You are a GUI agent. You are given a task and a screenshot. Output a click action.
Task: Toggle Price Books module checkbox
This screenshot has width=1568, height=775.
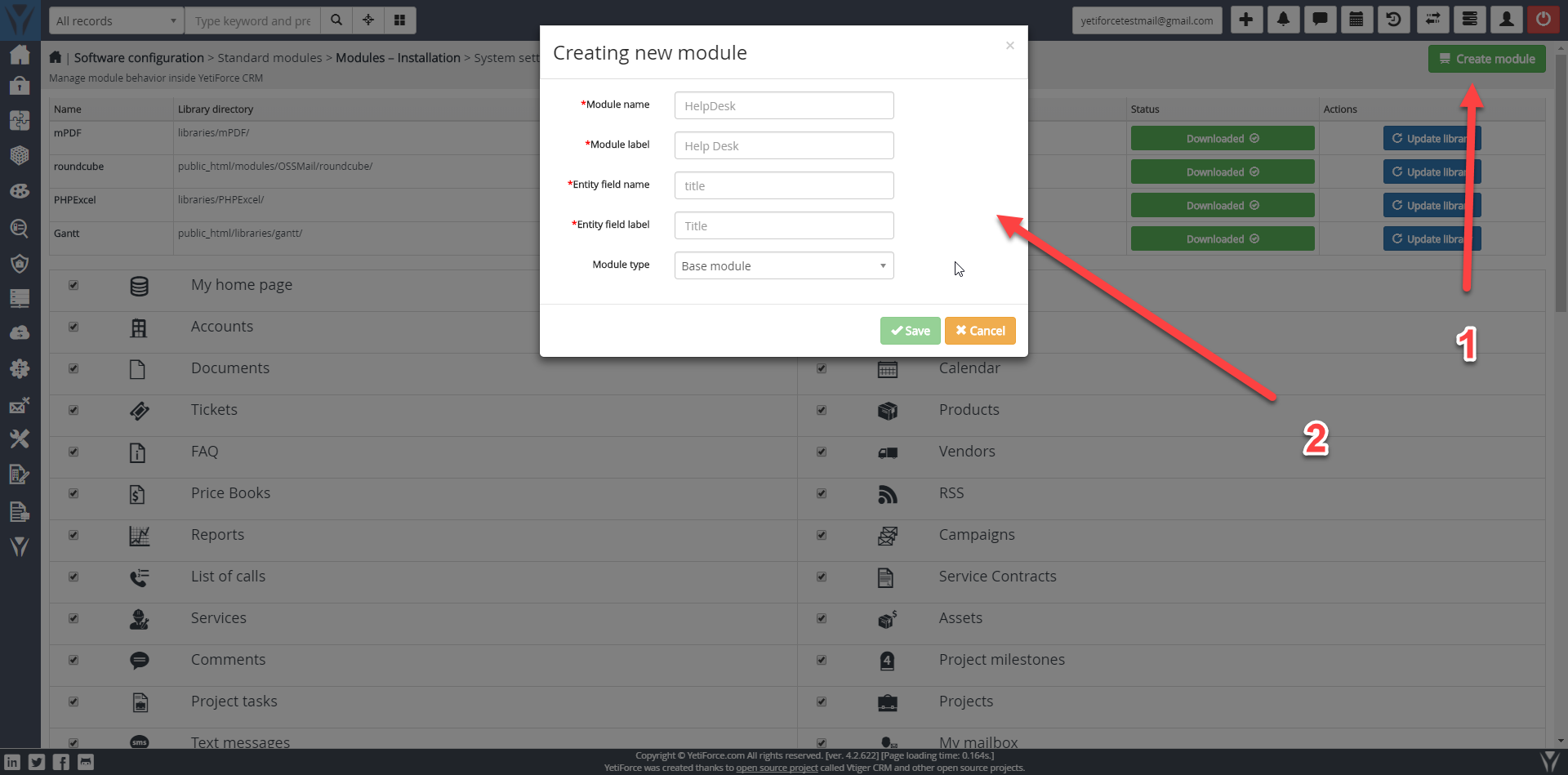(73, 493)
